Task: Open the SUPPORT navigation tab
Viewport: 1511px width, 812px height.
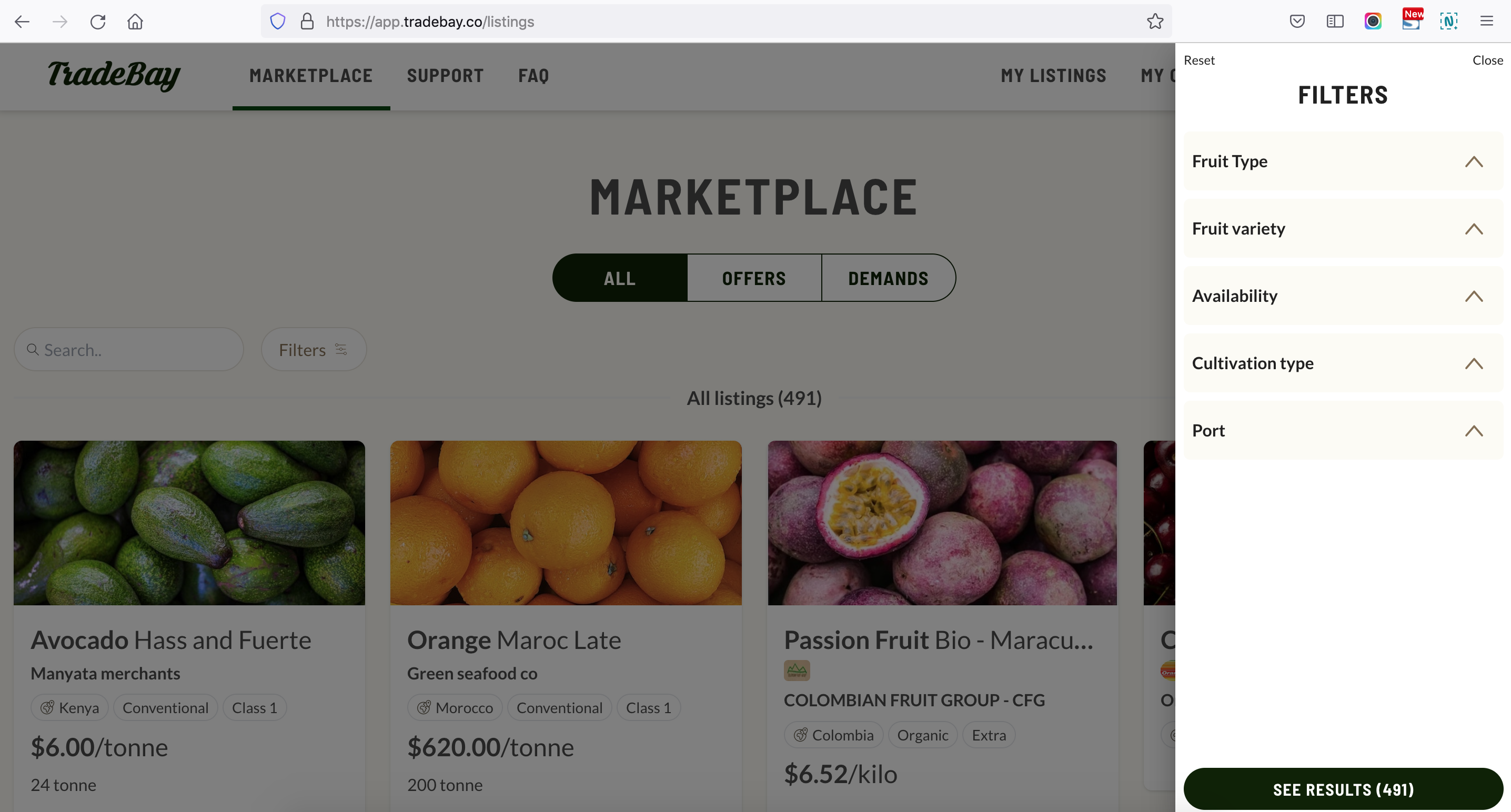Action: pyautogui.click(x=445, y=76)
